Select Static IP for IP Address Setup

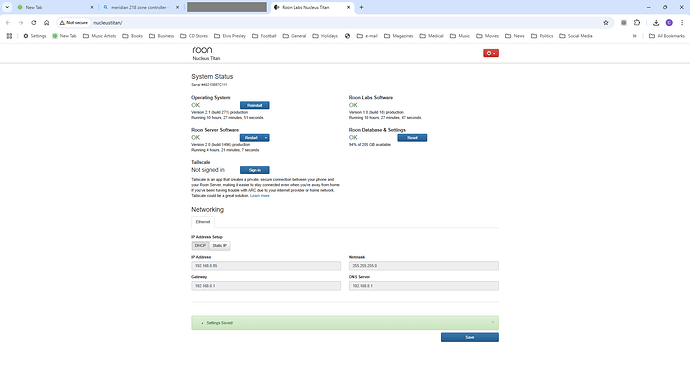(x=220, y=245)
